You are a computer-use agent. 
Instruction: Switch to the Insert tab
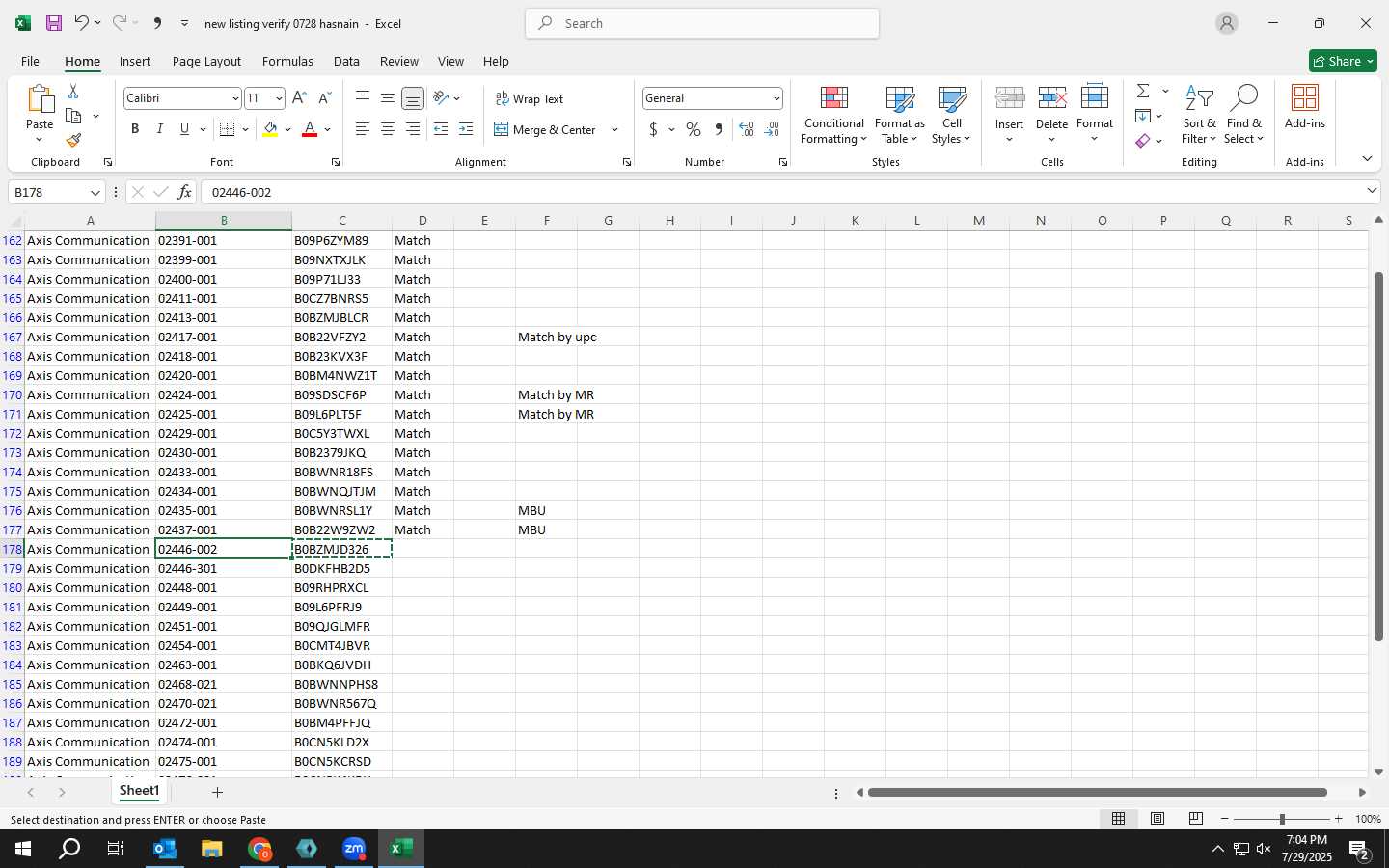pos(135,61)
